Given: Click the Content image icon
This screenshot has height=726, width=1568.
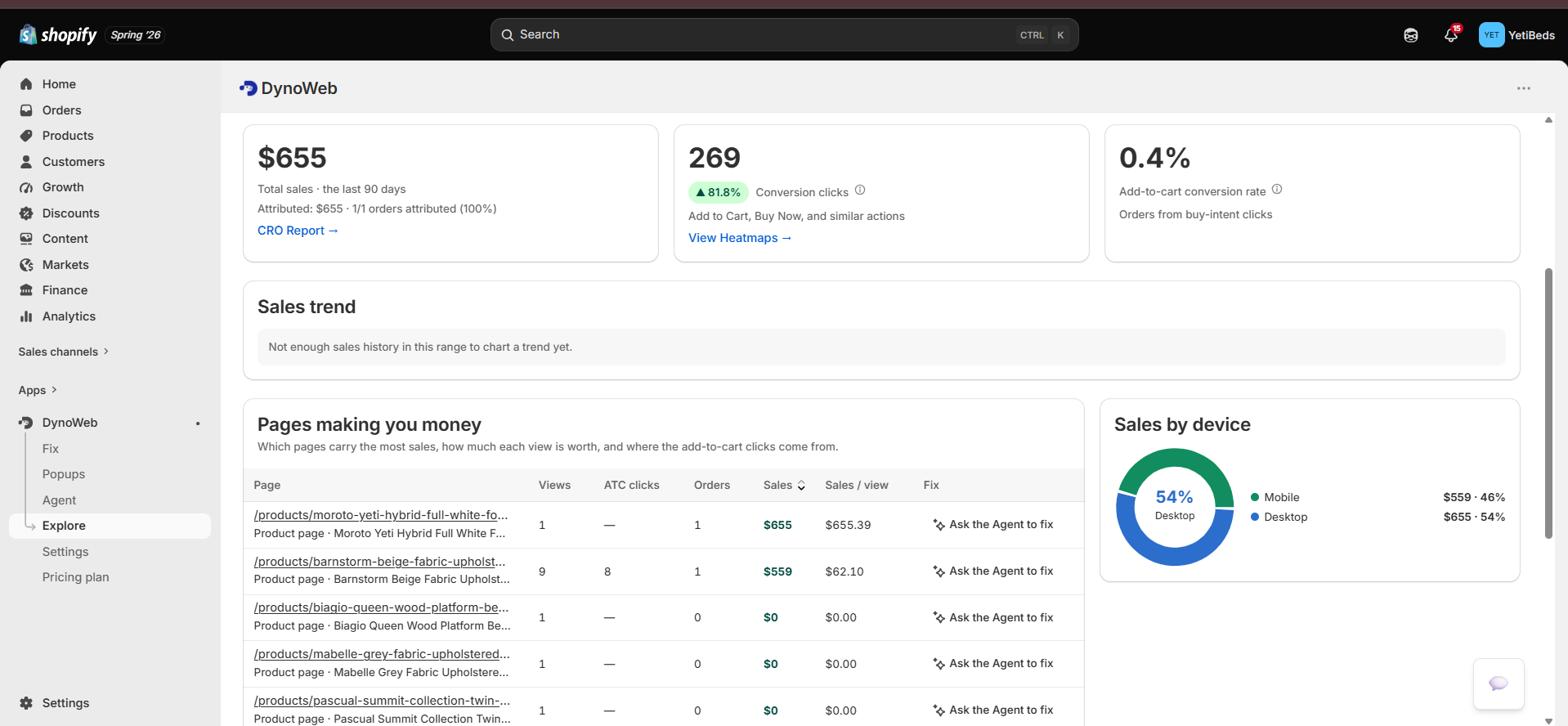Looking at the screenshot, I should tap(26, 239).
